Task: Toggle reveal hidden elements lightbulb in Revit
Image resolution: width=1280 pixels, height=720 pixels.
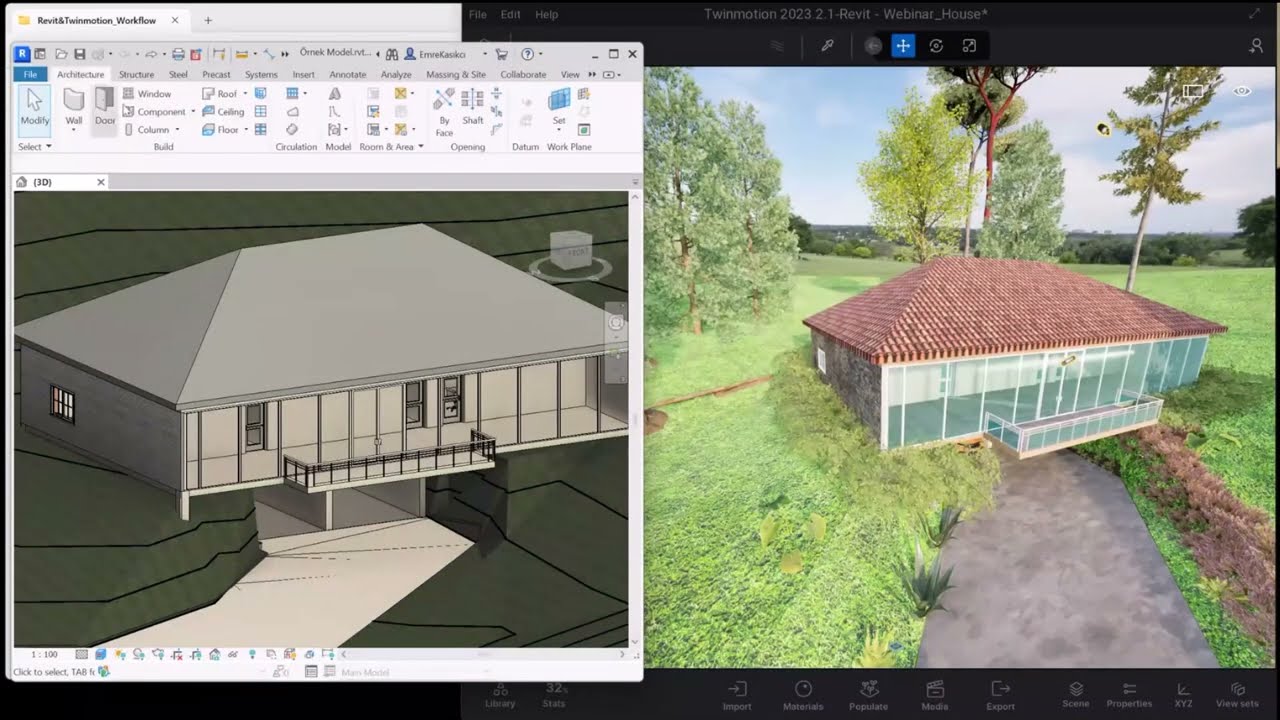Action: pyautogui.click(x=252, y=654)
